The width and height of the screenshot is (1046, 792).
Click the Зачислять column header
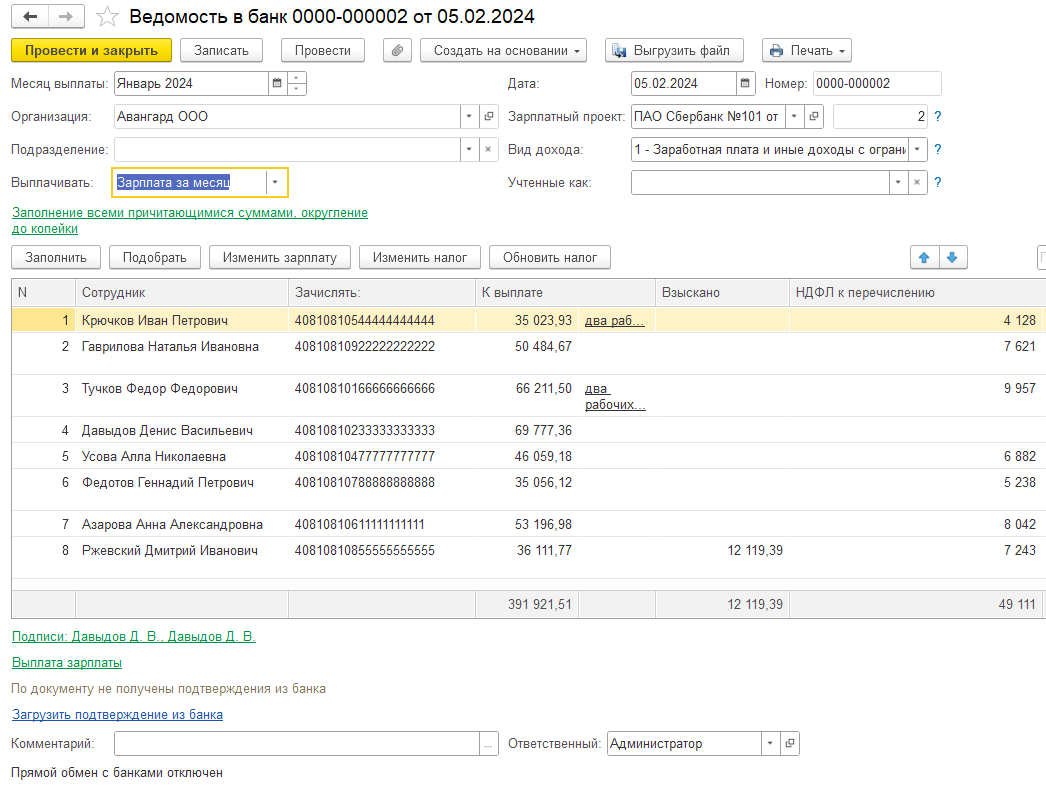382,293
